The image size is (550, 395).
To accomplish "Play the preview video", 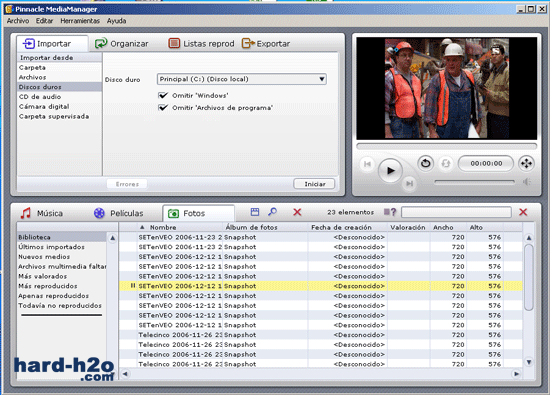I will coord(390,170).
